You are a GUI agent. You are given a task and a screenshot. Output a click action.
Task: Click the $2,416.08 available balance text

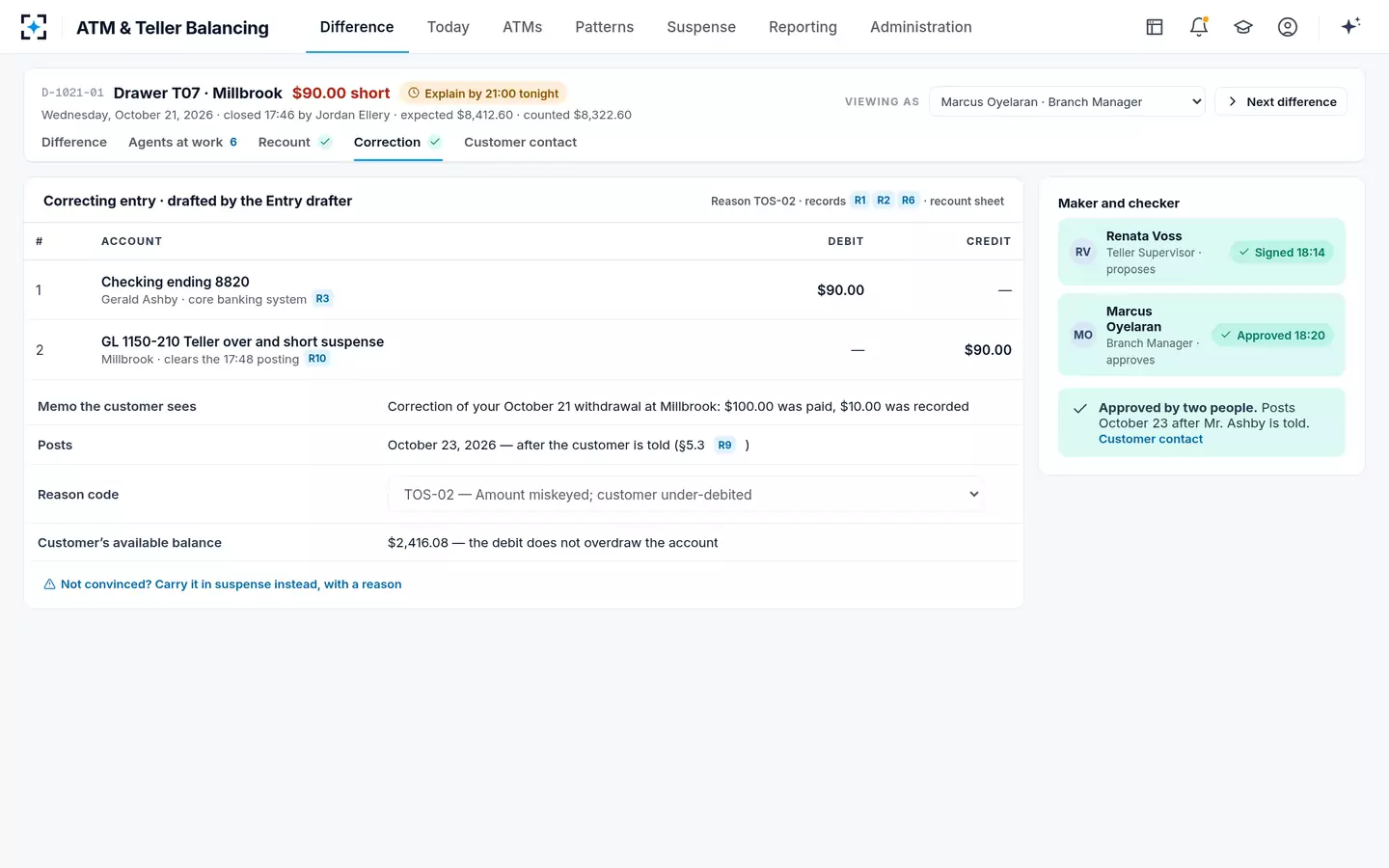(553, 543)
